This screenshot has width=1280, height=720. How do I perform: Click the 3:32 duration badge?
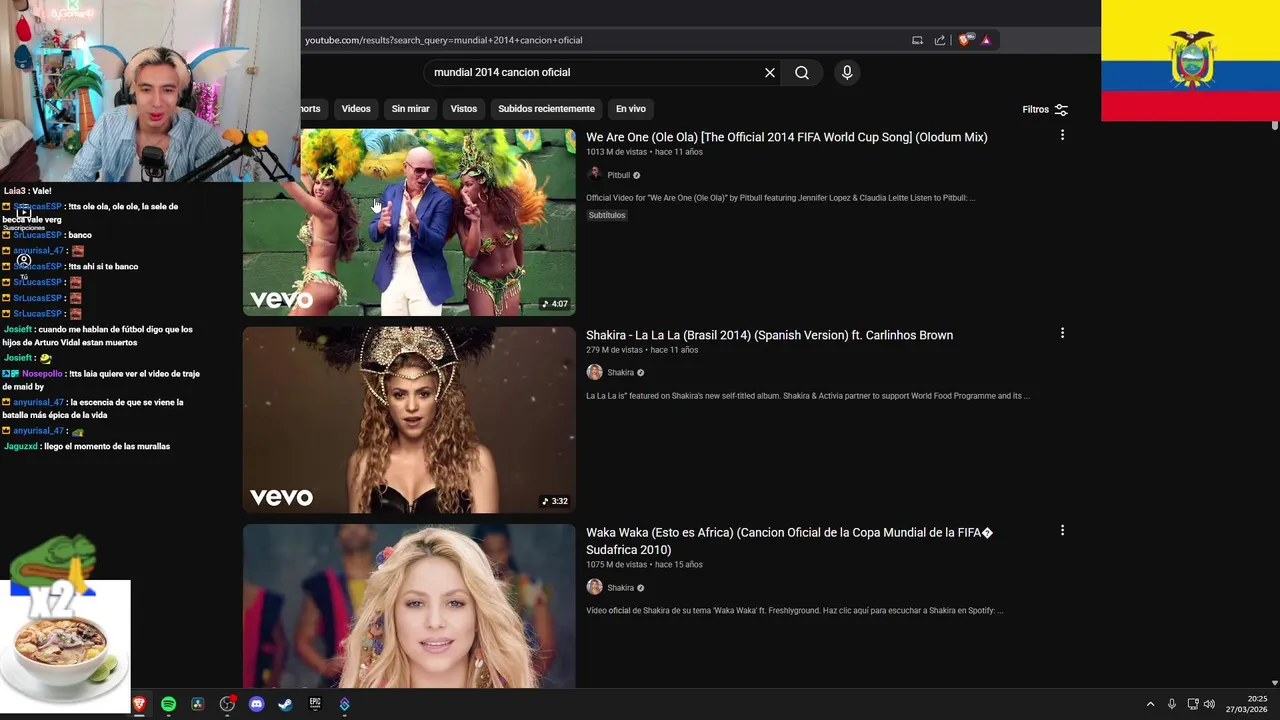555,502
